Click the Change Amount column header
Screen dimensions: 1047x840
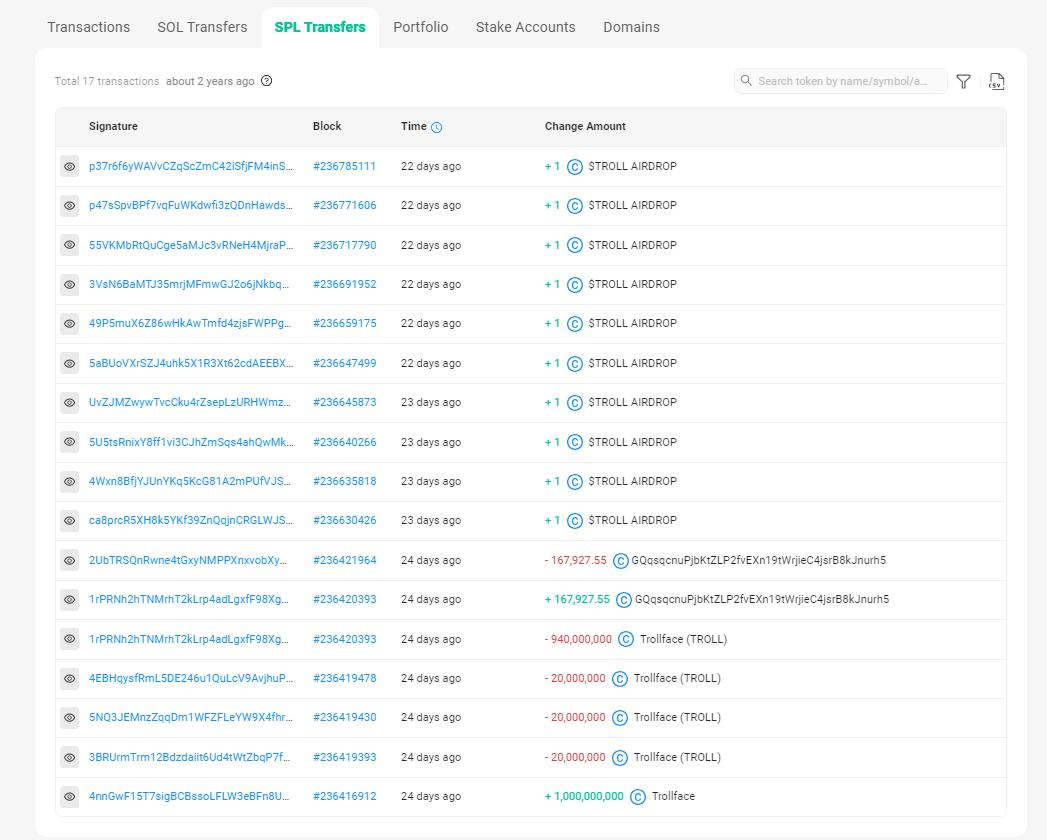[586, 126]
